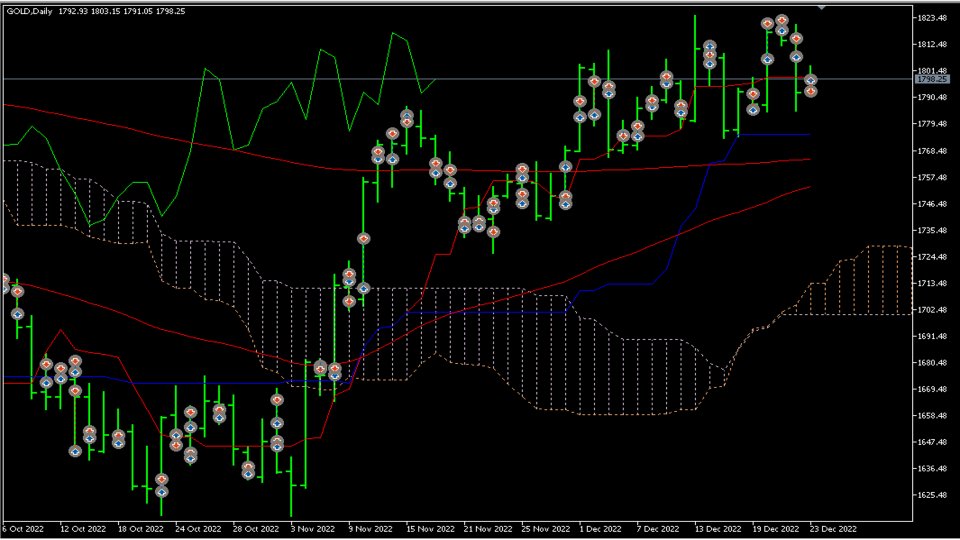The height and width of the screenshot is (540, 960).
Task: Click the 28 Oct 2022 date label
Action: [x=255, y=529]
